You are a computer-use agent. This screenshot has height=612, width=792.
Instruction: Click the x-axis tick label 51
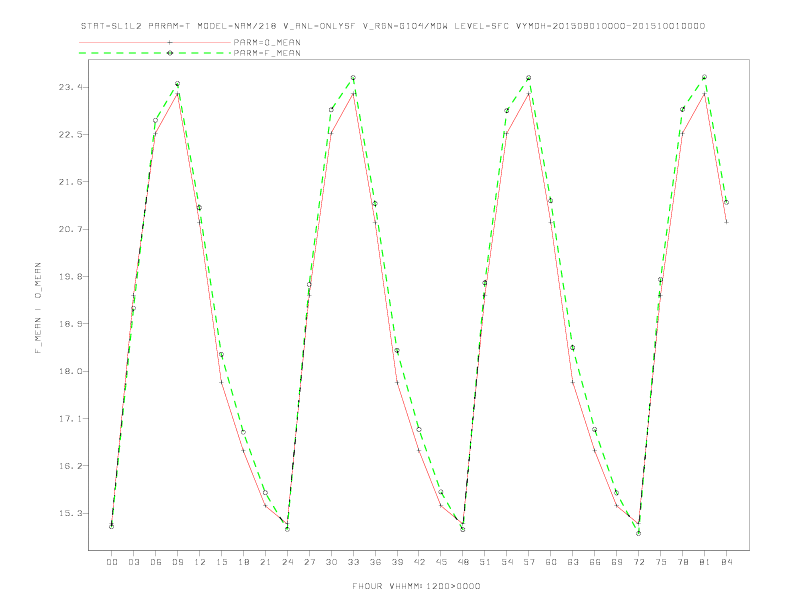485,562
